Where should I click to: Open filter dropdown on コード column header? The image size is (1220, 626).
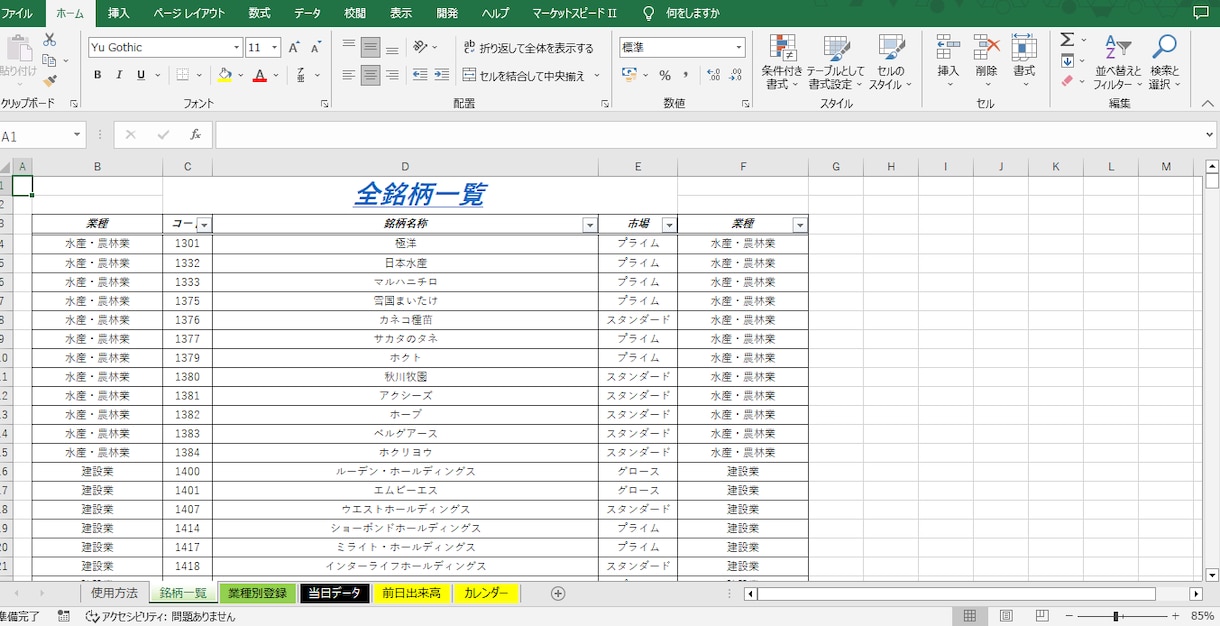(x=203, y=225)
